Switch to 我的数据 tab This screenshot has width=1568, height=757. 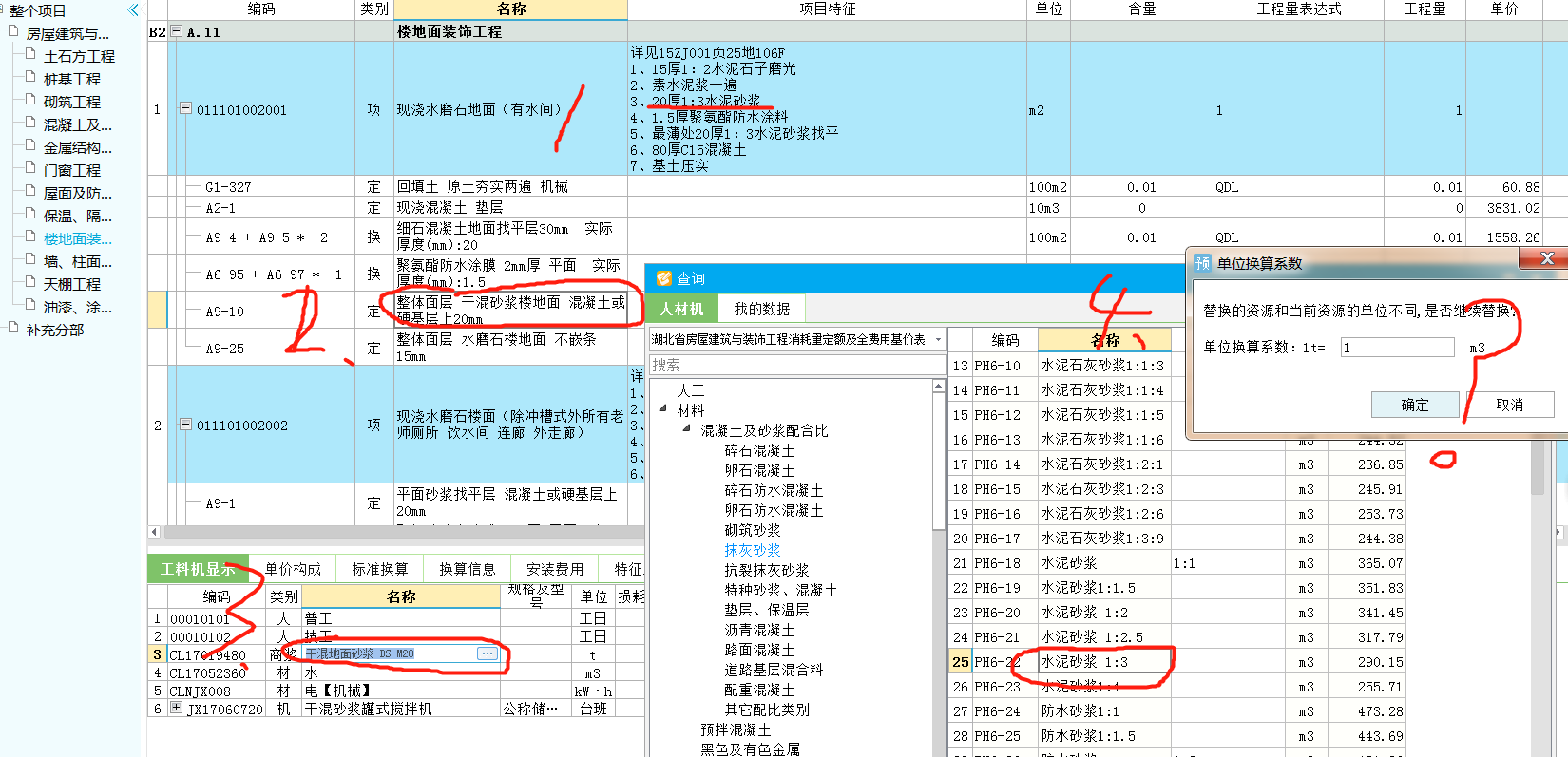coord(761,309)
